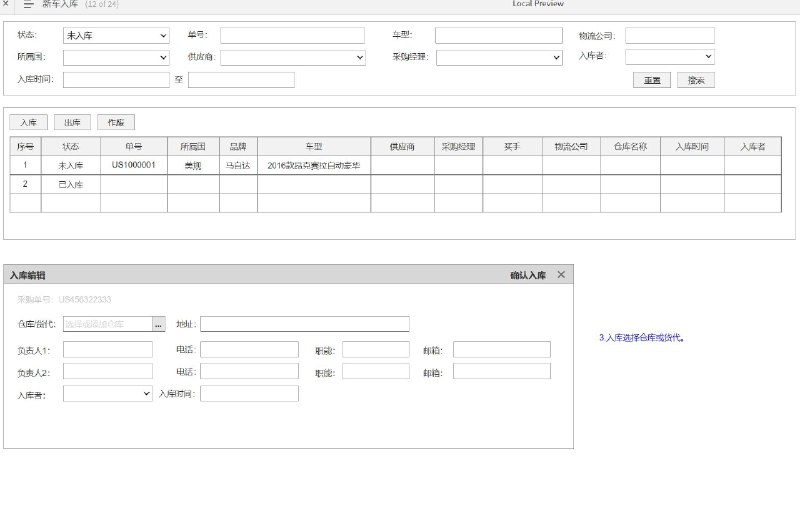Focus the 邮箱 field in 负责人2 row
The image size is (800, 526).
tap(502, 371)
